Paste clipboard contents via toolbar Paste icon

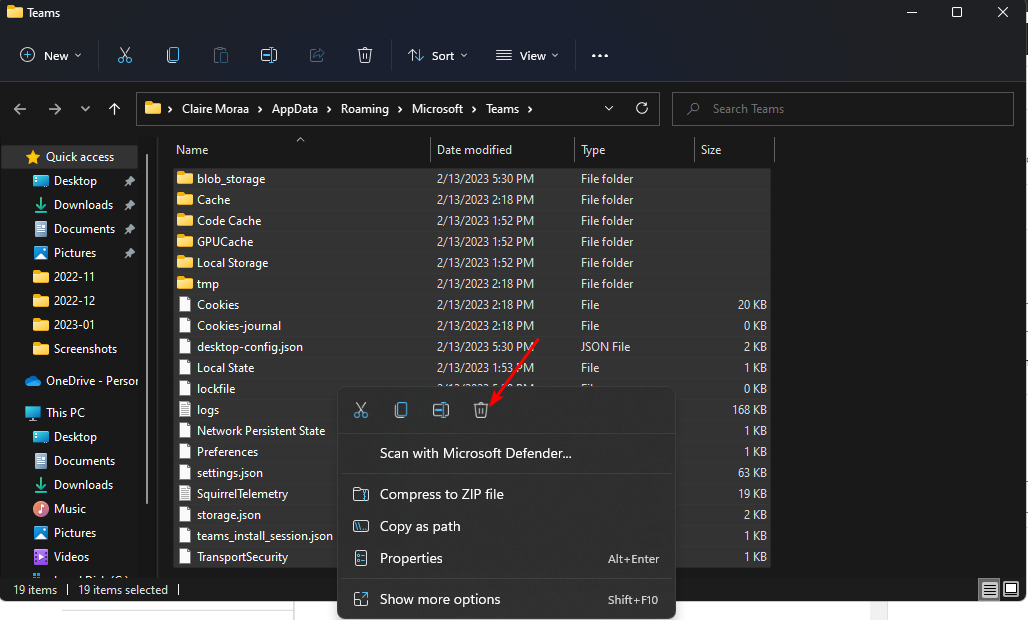point(220,55)
